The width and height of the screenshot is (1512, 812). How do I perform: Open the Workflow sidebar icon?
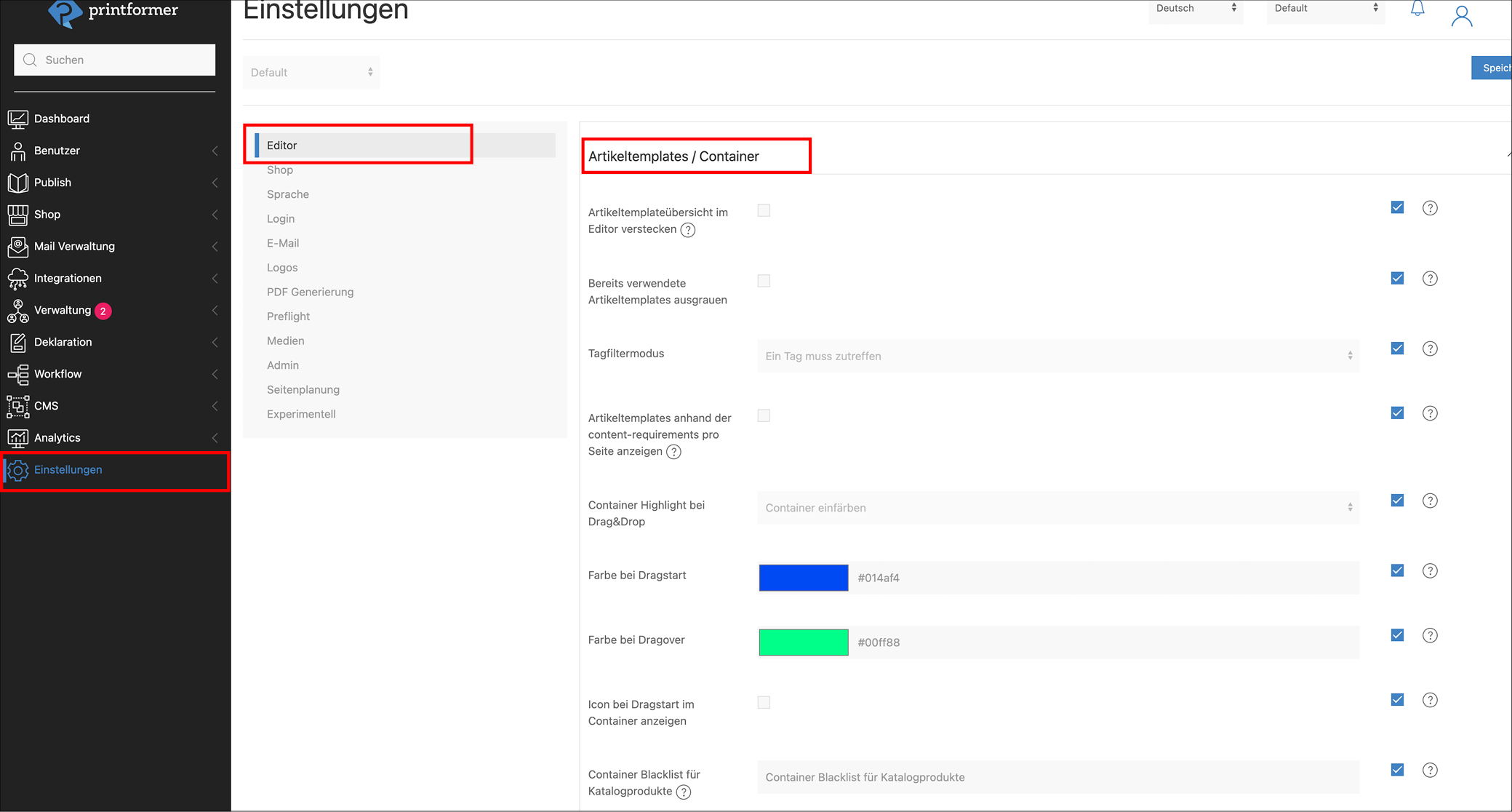pos(17,374)
